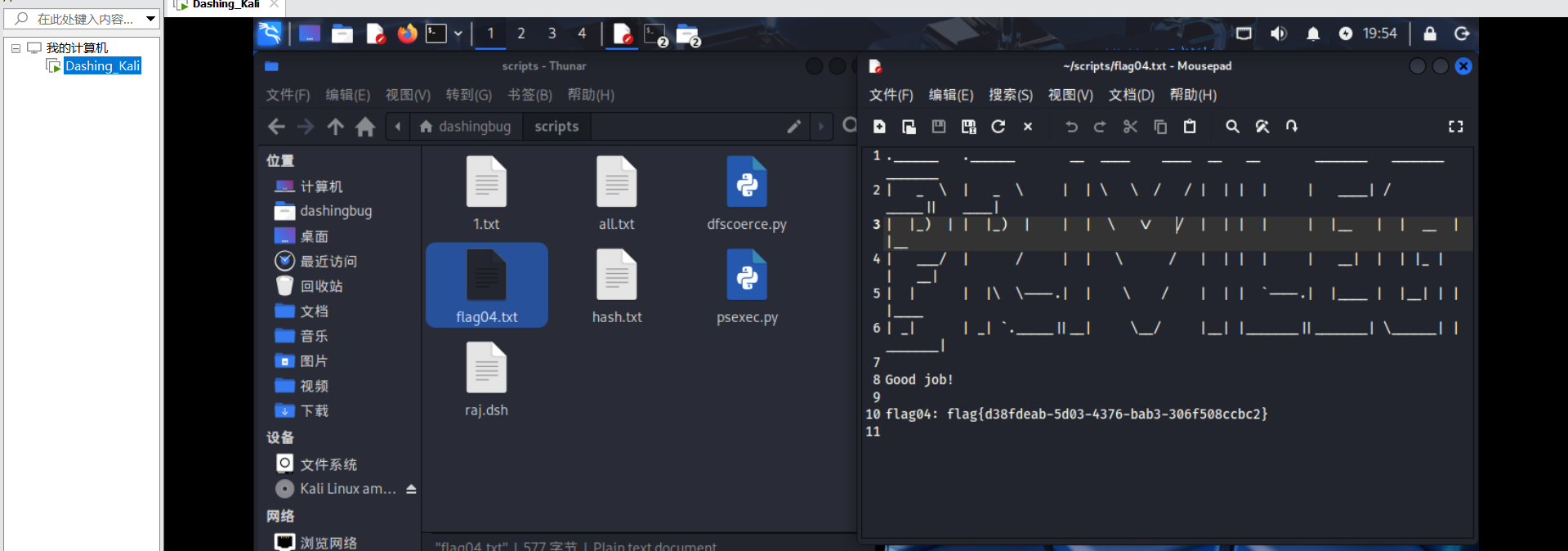Screen dimensions: 1568x551
Task: Switch to workspace 3 in panel
Action: [x=552, y=34]
